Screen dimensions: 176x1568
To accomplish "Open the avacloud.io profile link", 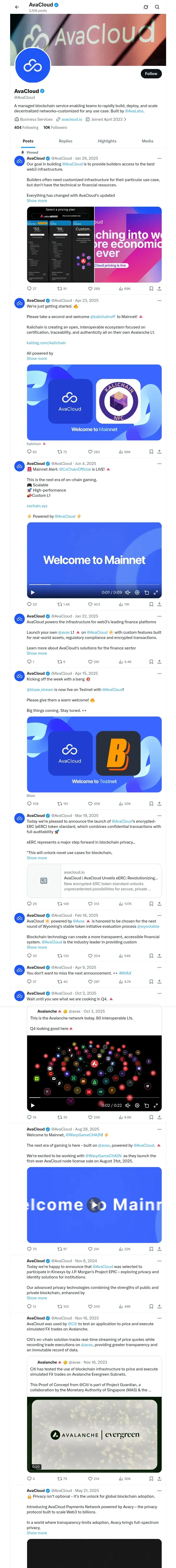I will (72, 119).
